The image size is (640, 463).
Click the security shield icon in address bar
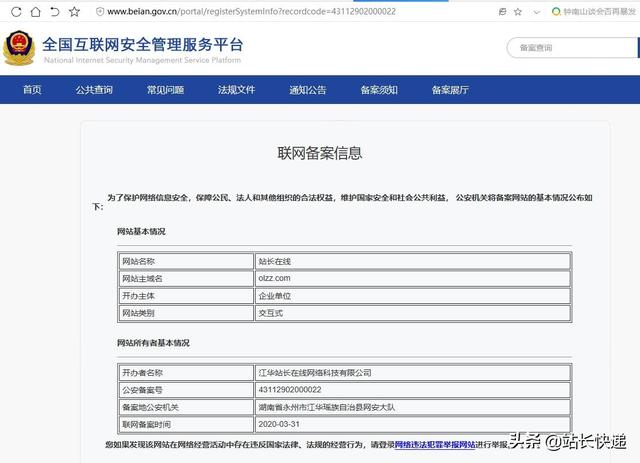coord(98,11)
